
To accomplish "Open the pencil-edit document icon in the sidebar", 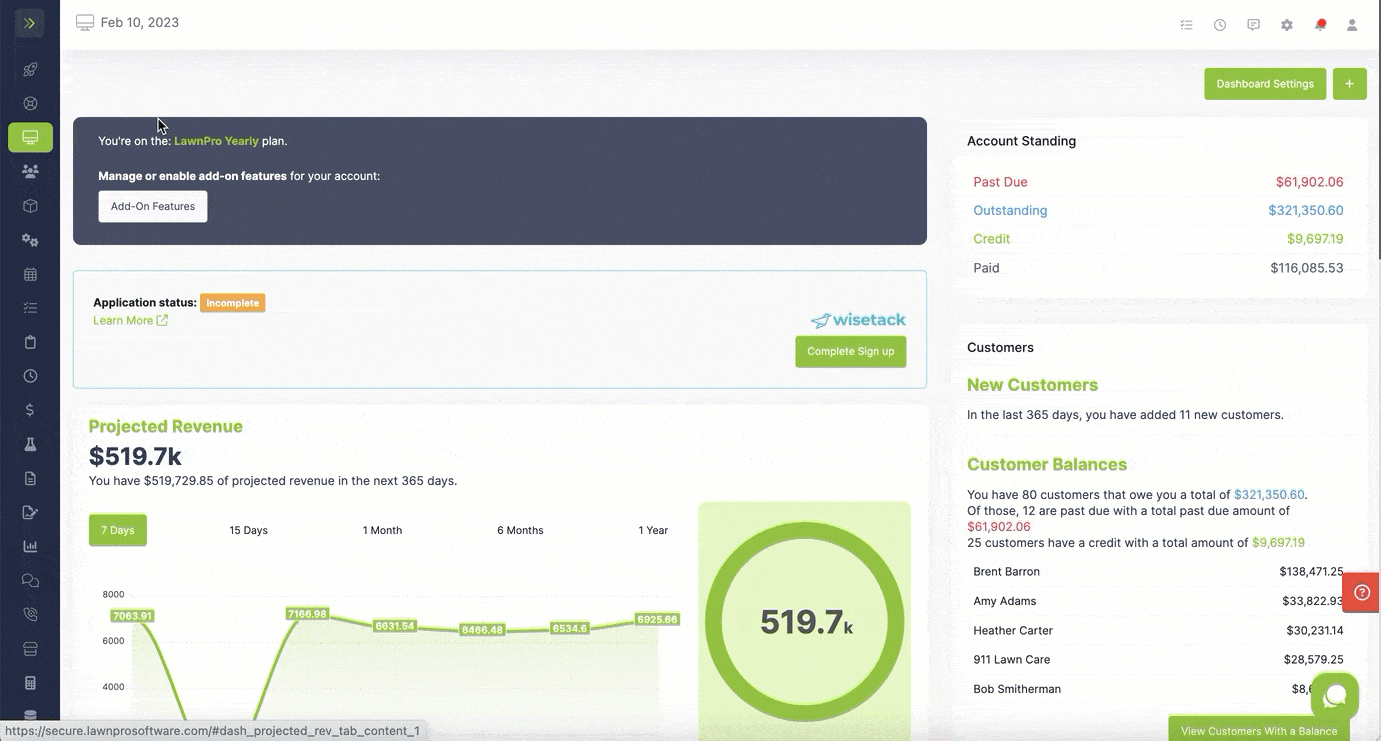I will point(30,512).
